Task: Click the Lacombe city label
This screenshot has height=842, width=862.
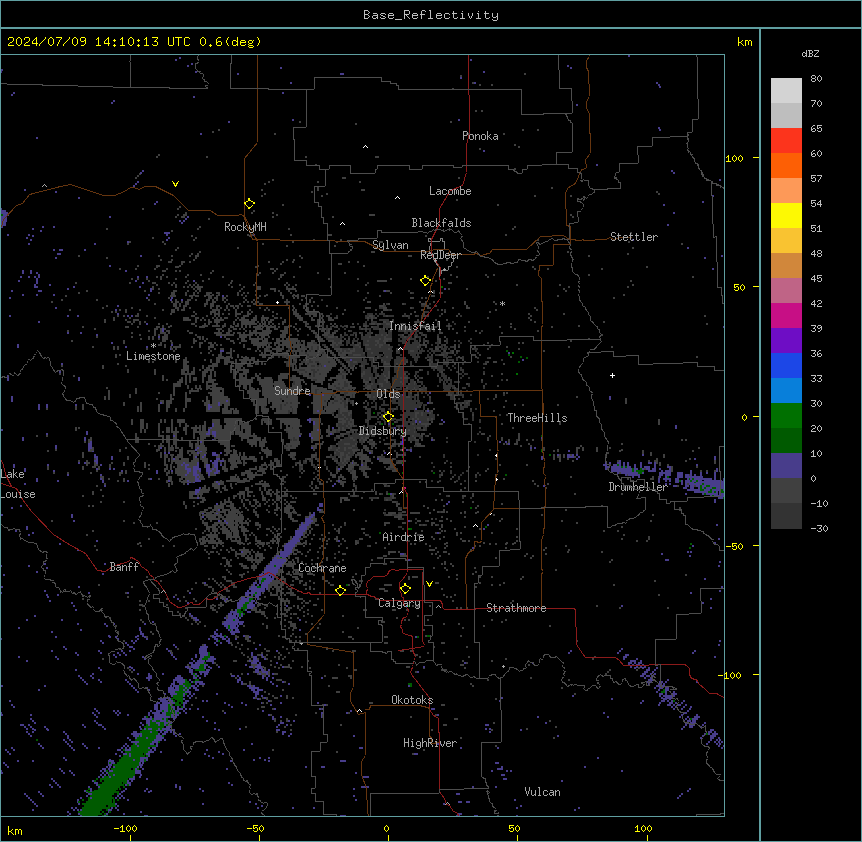Action: 450,191
